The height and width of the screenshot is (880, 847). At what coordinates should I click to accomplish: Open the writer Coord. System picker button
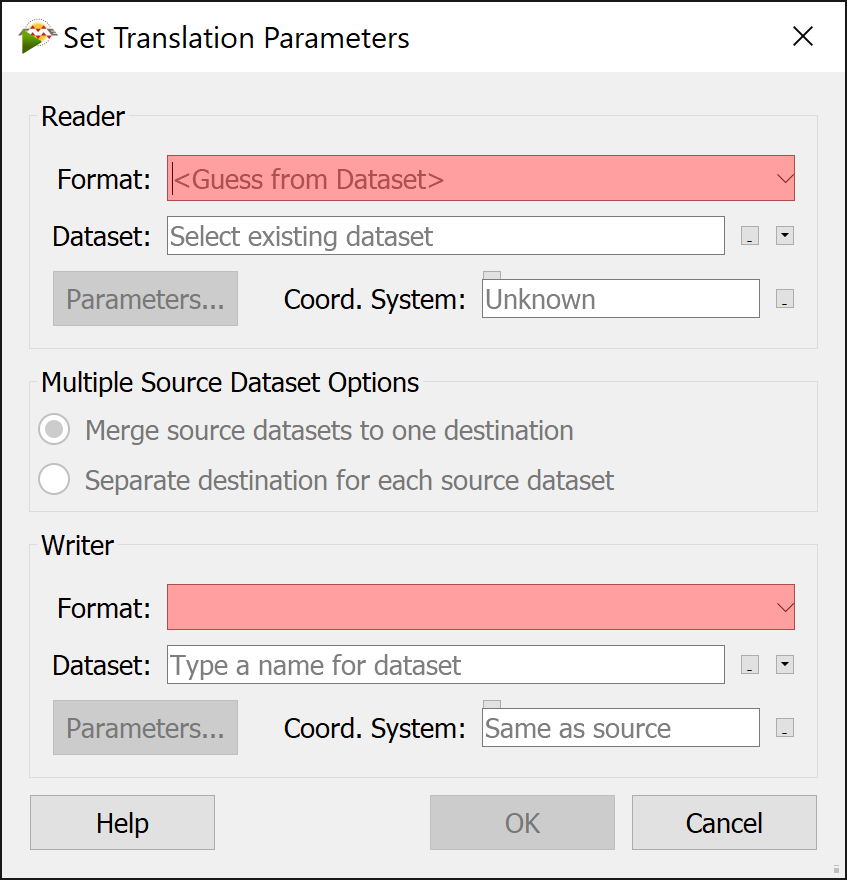pos(785,728)
